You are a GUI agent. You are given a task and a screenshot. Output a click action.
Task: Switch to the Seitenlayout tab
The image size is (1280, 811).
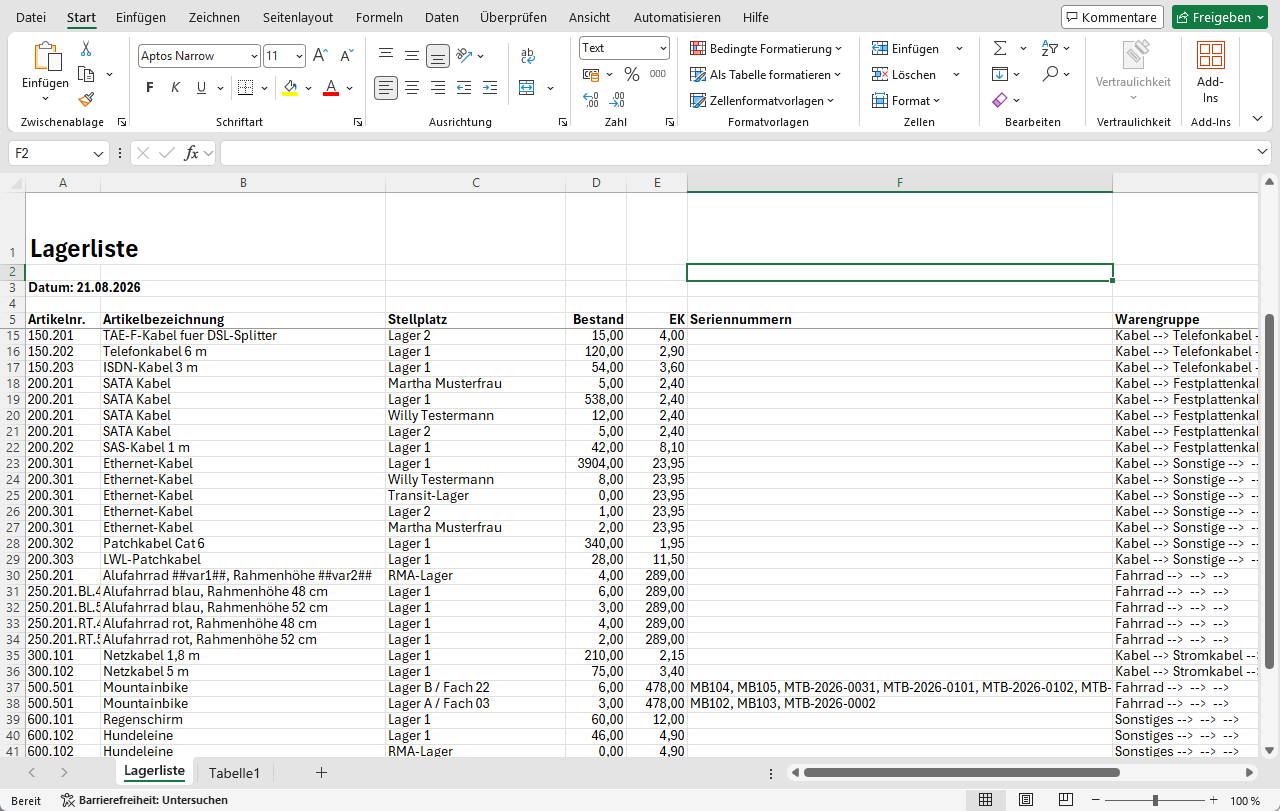(298, 17)
